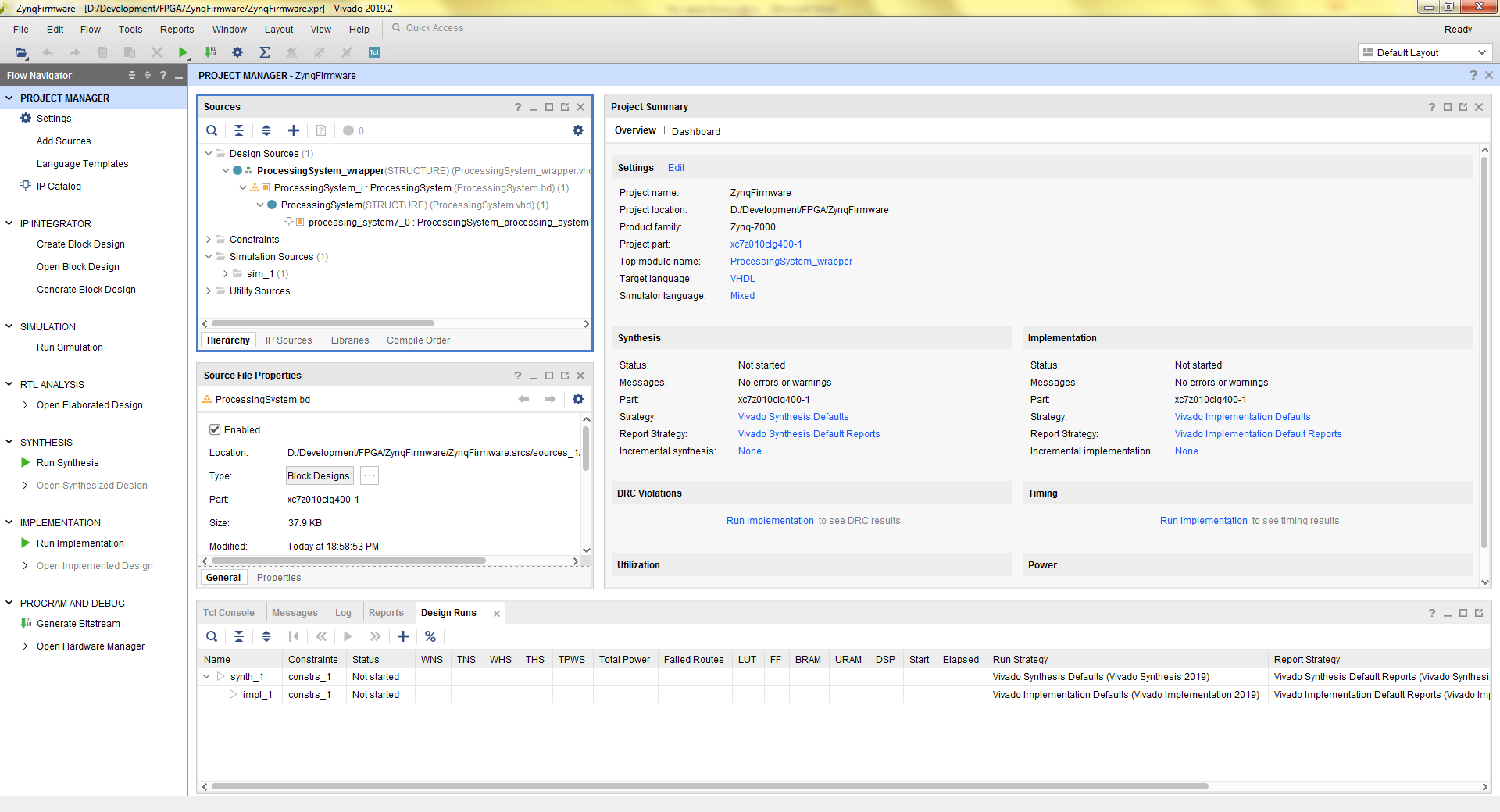Screen dimensions: 1500x812
Task: Click the Type browse ellipsis button
Action: [370, 475]
